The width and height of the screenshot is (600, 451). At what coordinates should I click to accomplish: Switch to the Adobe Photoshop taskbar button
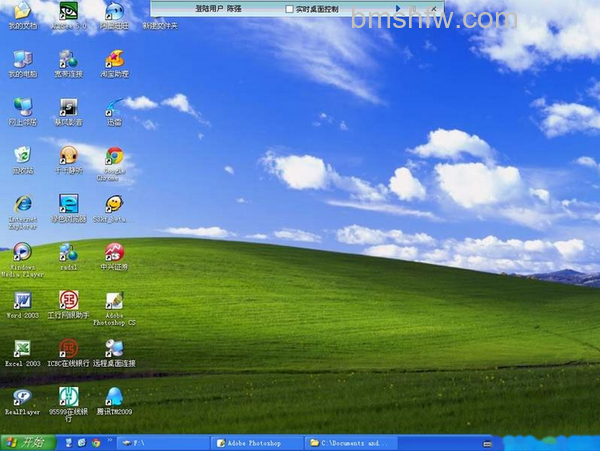click(257, 443)
